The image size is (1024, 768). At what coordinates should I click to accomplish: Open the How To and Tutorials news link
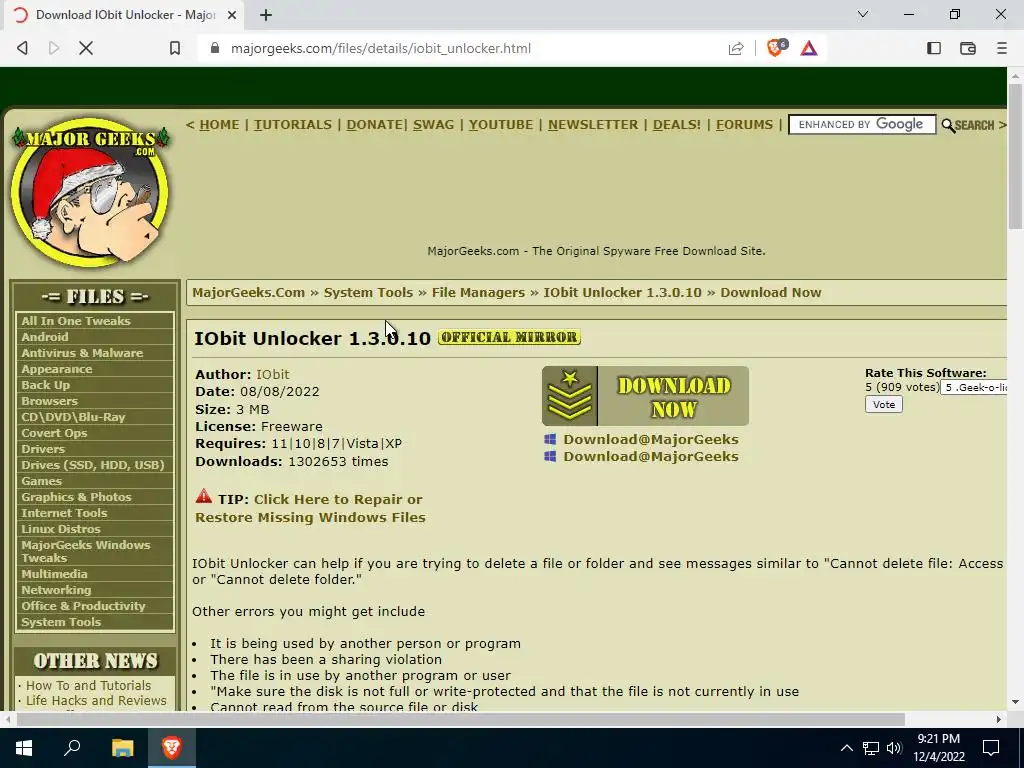tap(88, 686)
